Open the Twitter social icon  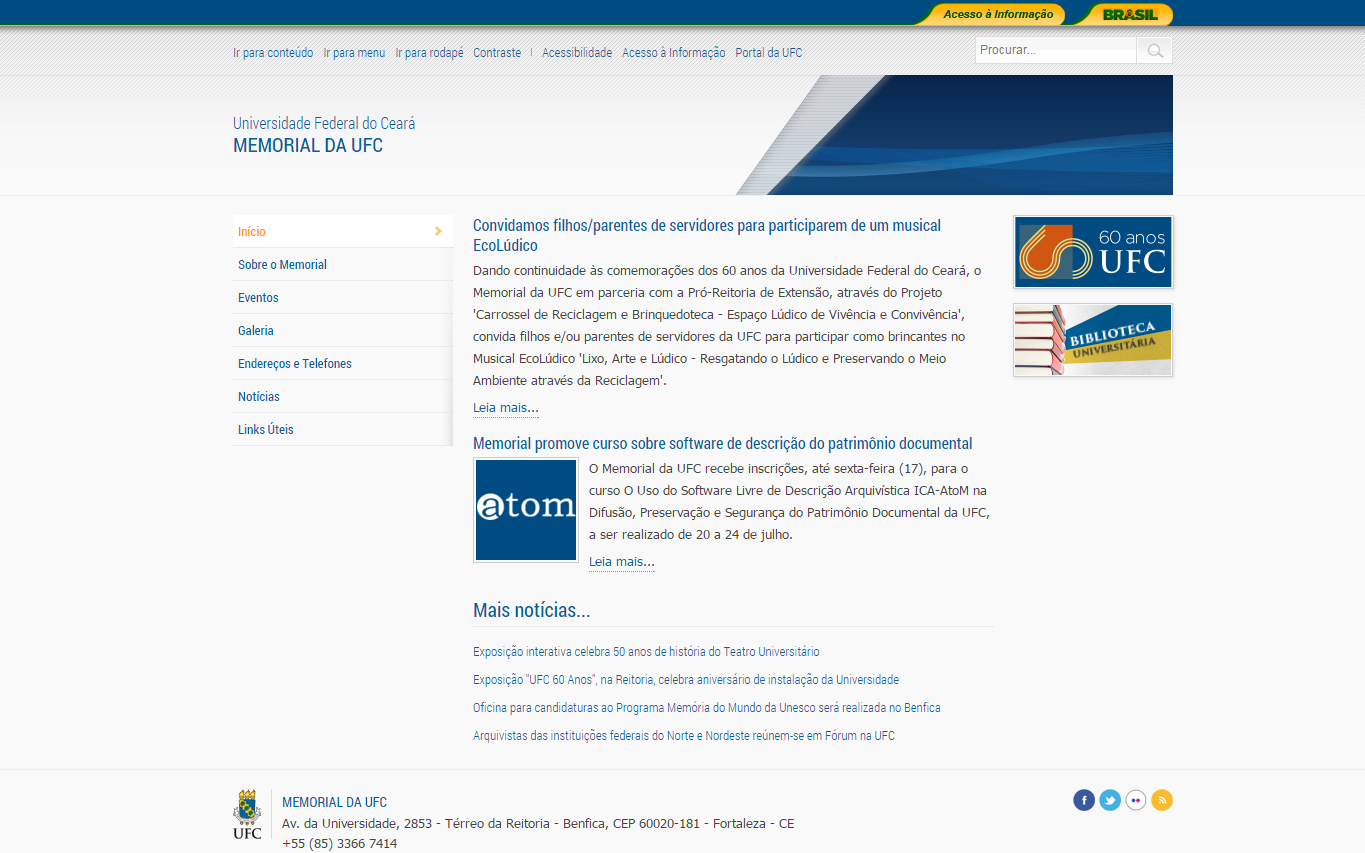tap(1110, 800)
